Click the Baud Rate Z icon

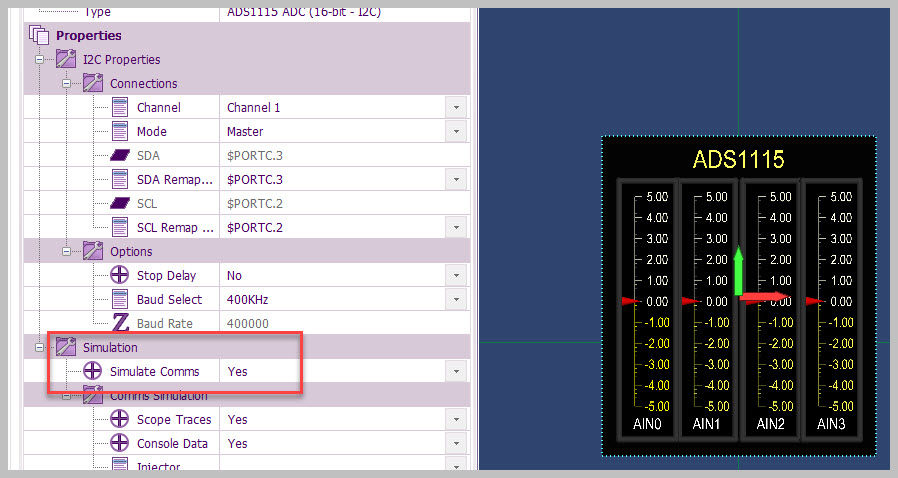120,323
